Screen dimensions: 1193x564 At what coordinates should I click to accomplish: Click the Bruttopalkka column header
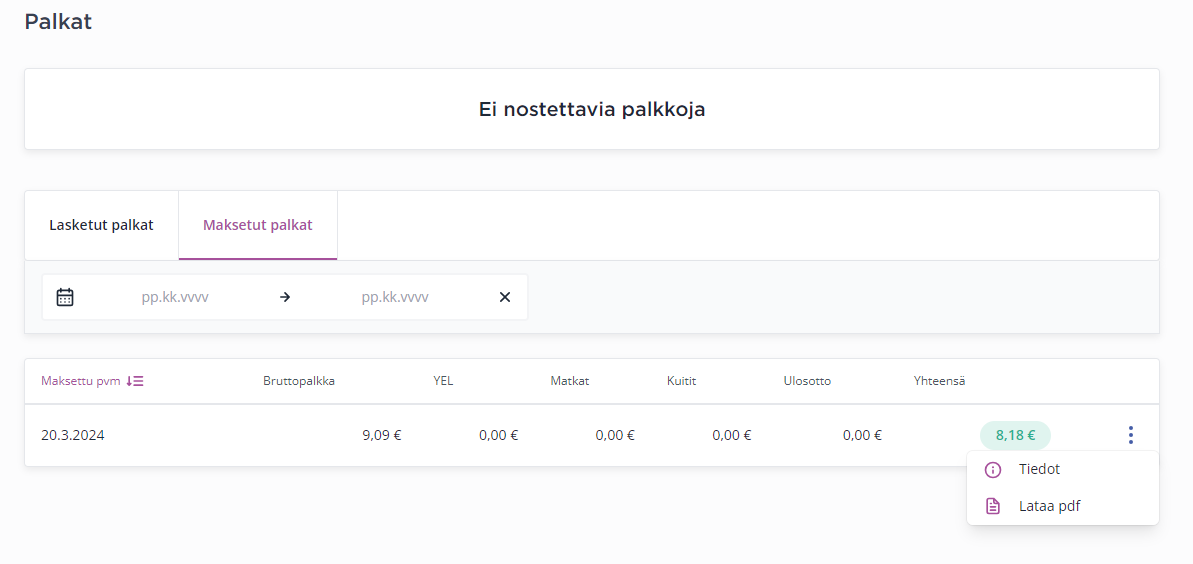tap(299, 381)
